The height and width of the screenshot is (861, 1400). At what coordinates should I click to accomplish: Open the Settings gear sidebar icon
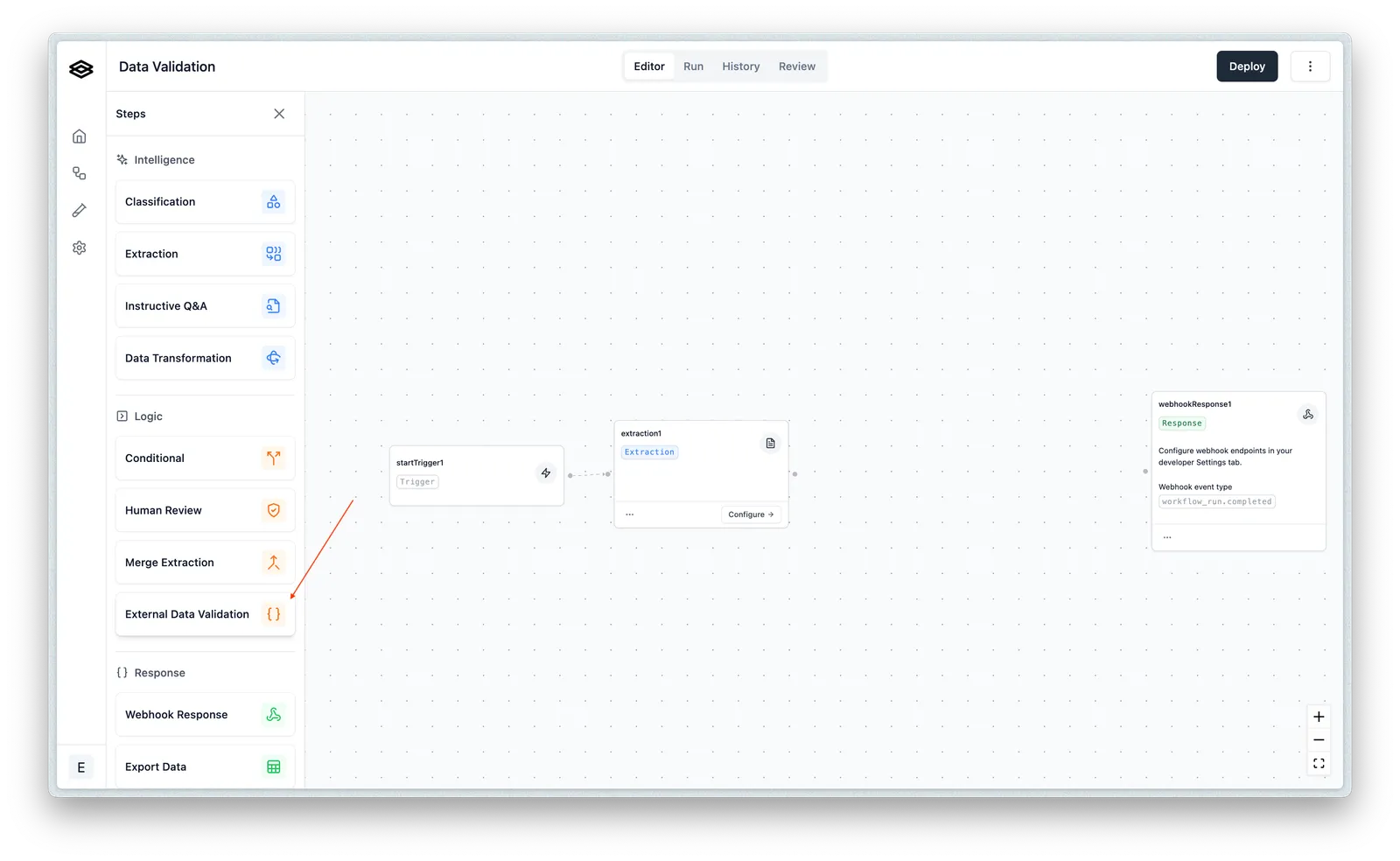[80, 248]
